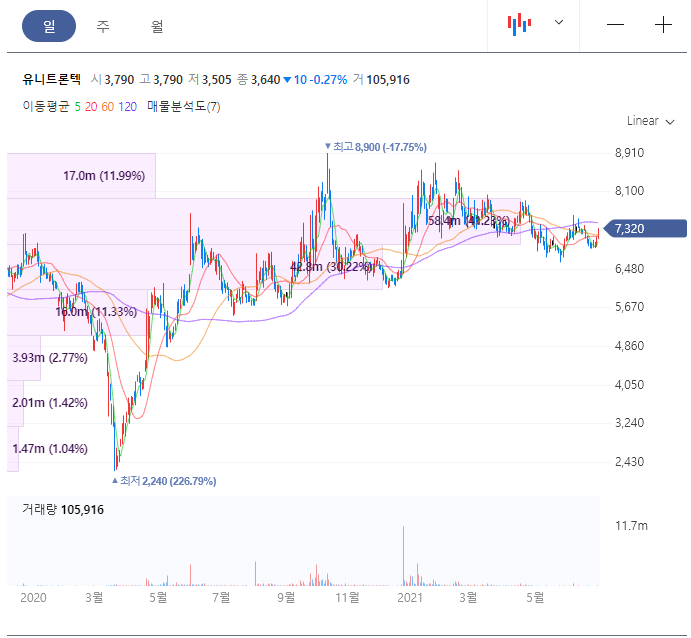The height and width of the screenshot is (638, 691).
Task: Click the 8,910 price axis label
Action: [629, 153]
